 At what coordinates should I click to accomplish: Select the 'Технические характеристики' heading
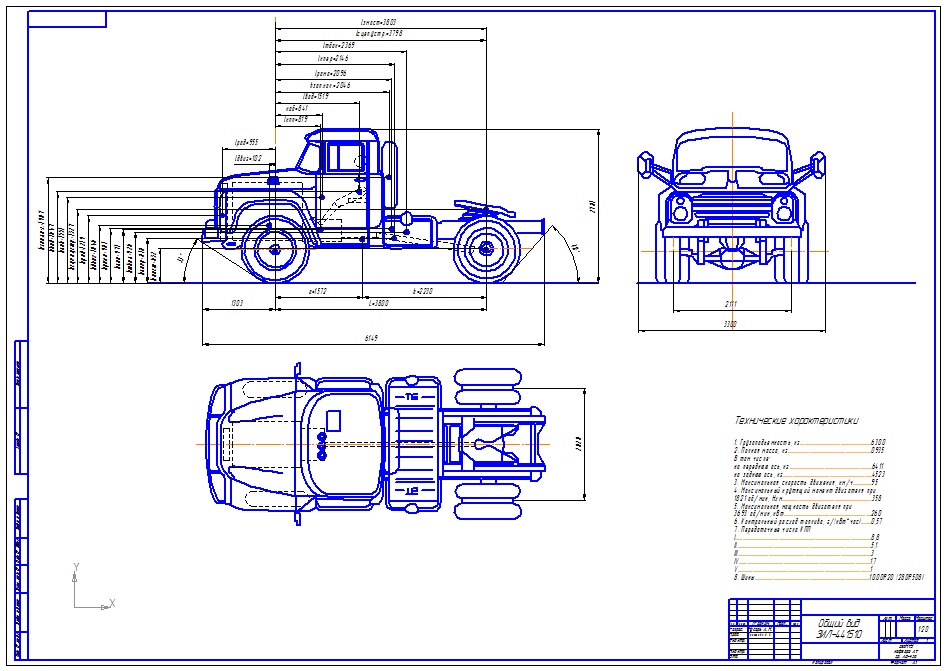796,420
